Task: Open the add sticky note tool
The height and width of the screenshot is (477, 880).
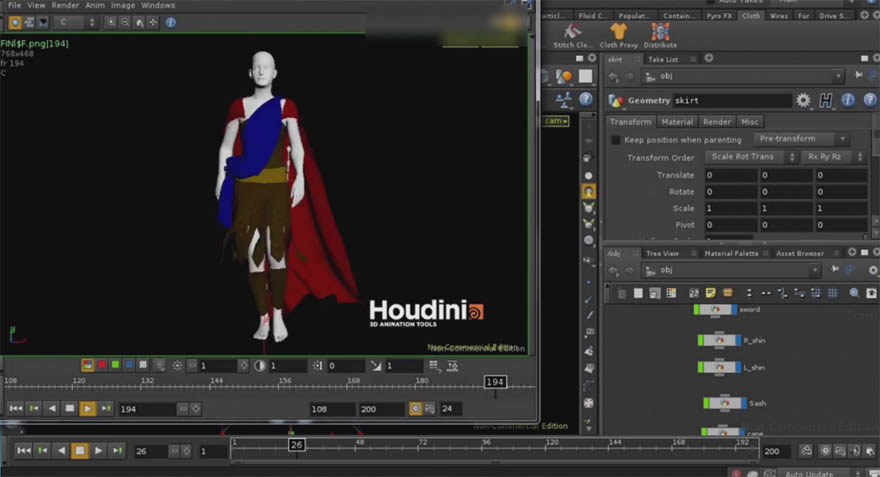Action: click(x=711, y=293)
